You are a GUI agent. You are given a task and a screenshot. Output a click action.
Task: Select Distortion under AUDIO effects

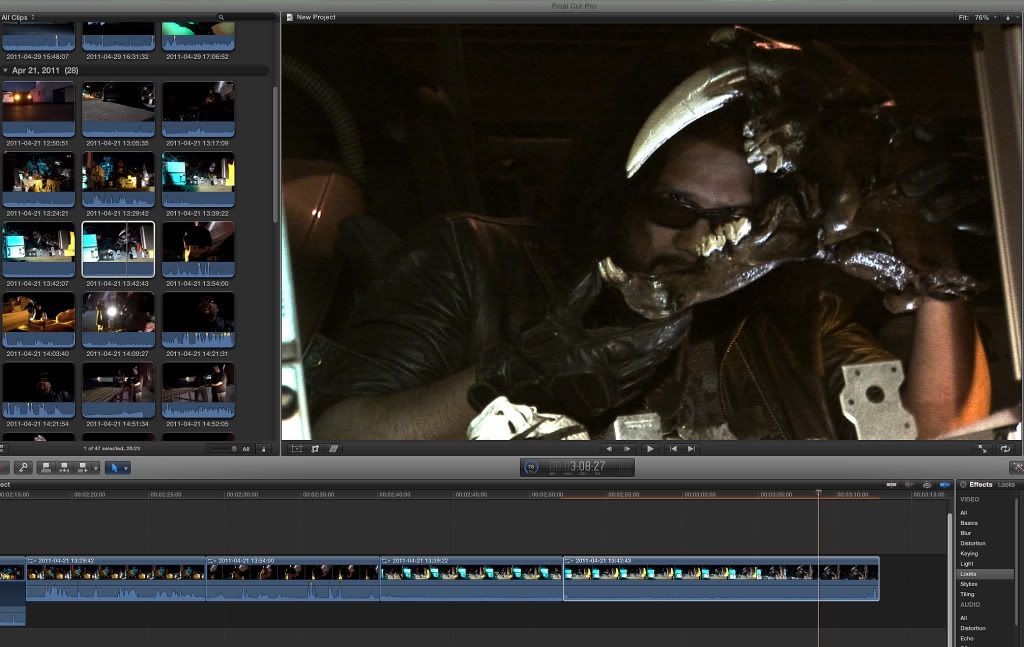(973, 628)
